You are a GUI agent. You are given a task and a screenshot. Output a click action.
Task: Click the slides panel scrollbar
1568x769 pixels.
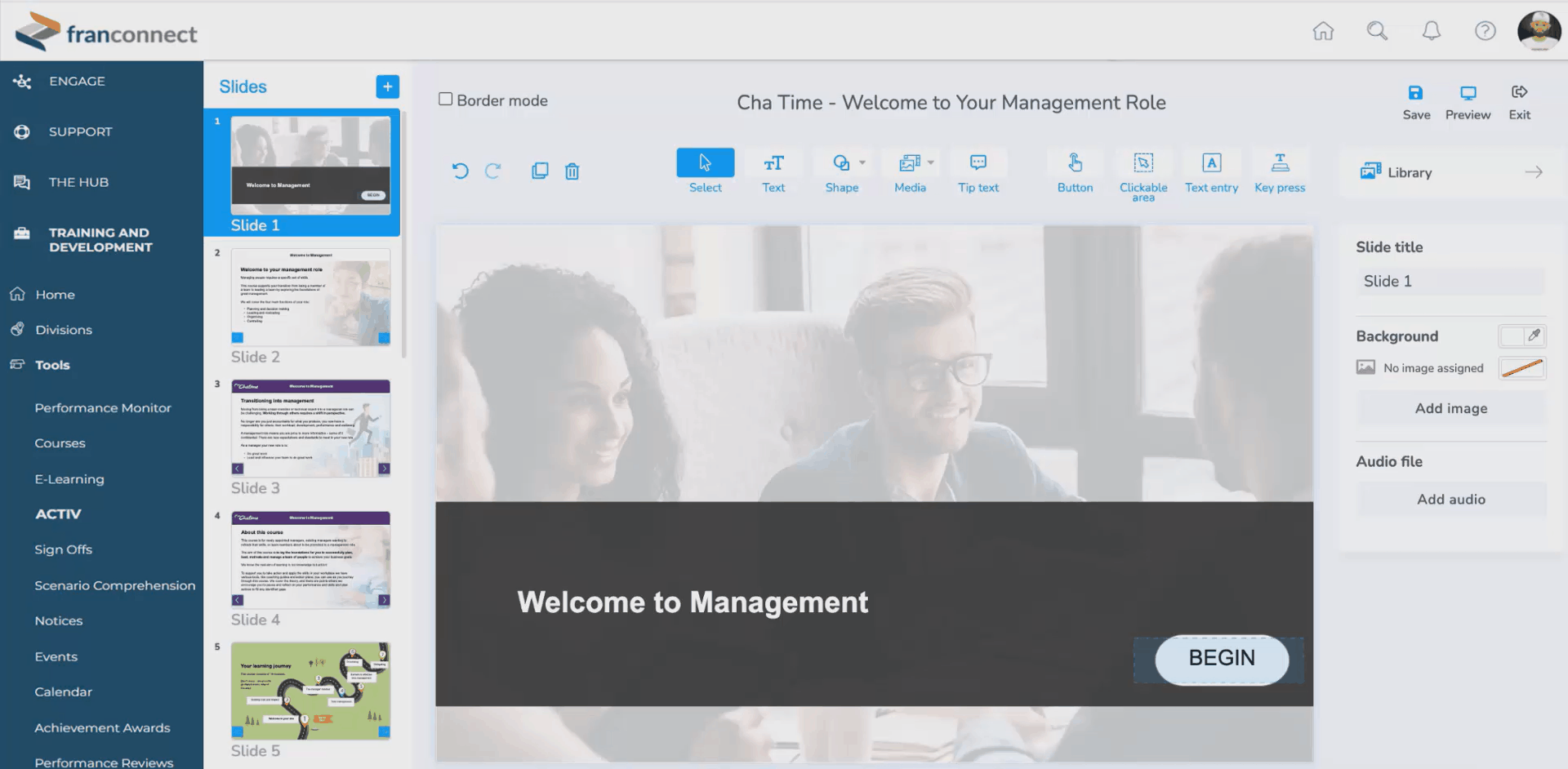coord(404,235)
